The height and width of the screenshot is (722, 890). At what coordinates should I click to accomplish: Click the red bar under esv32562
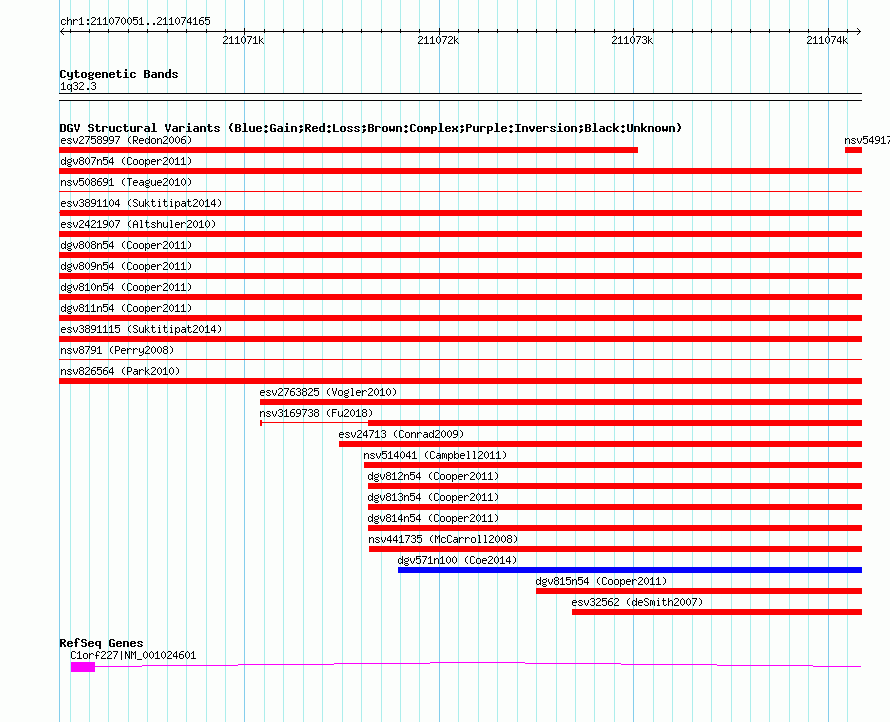717,612
